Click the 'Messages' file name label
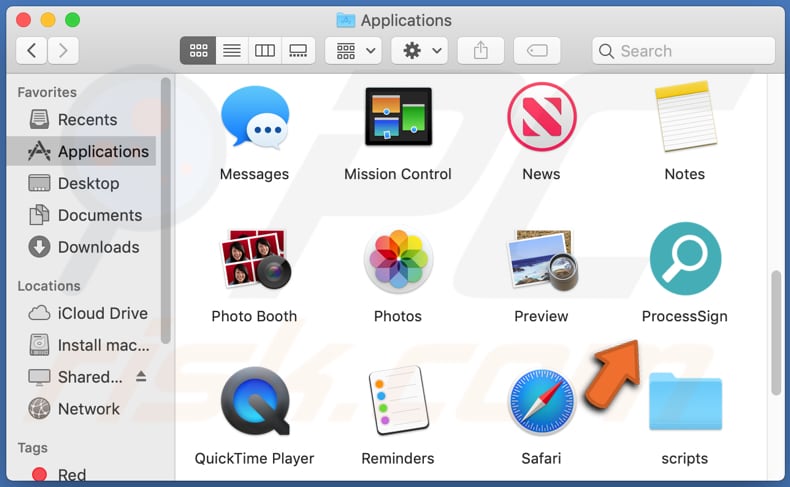This screenshot has width=790, height=487. point(254,174)
